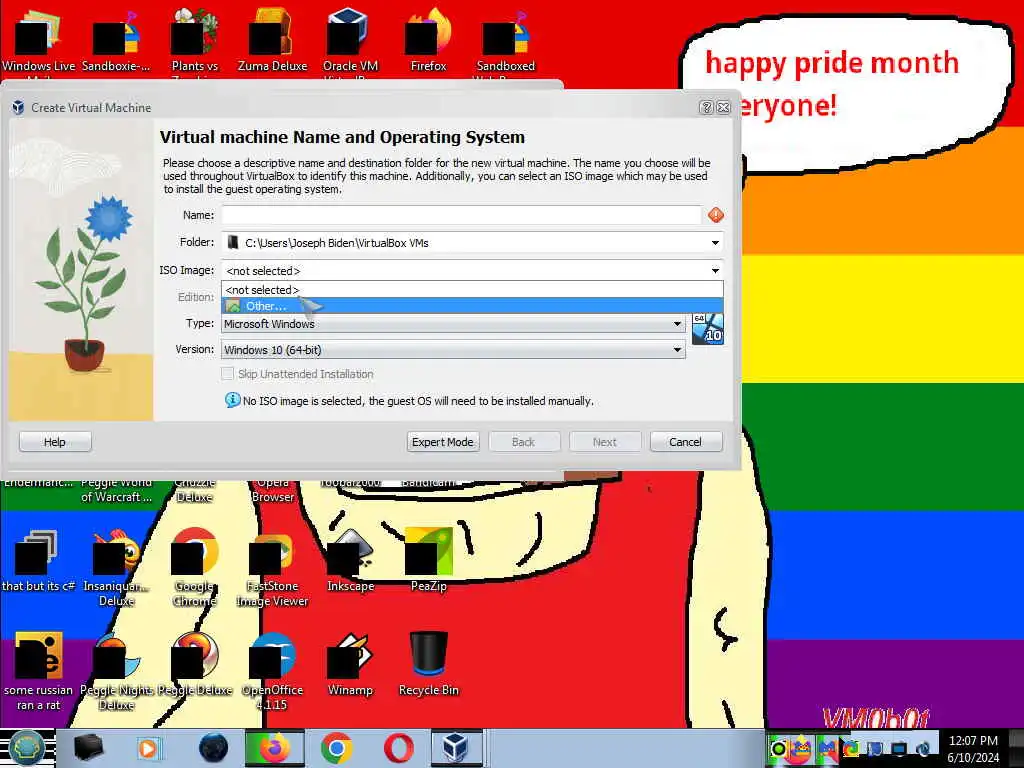Click the Folder path text field

click(x=465, y=243)
